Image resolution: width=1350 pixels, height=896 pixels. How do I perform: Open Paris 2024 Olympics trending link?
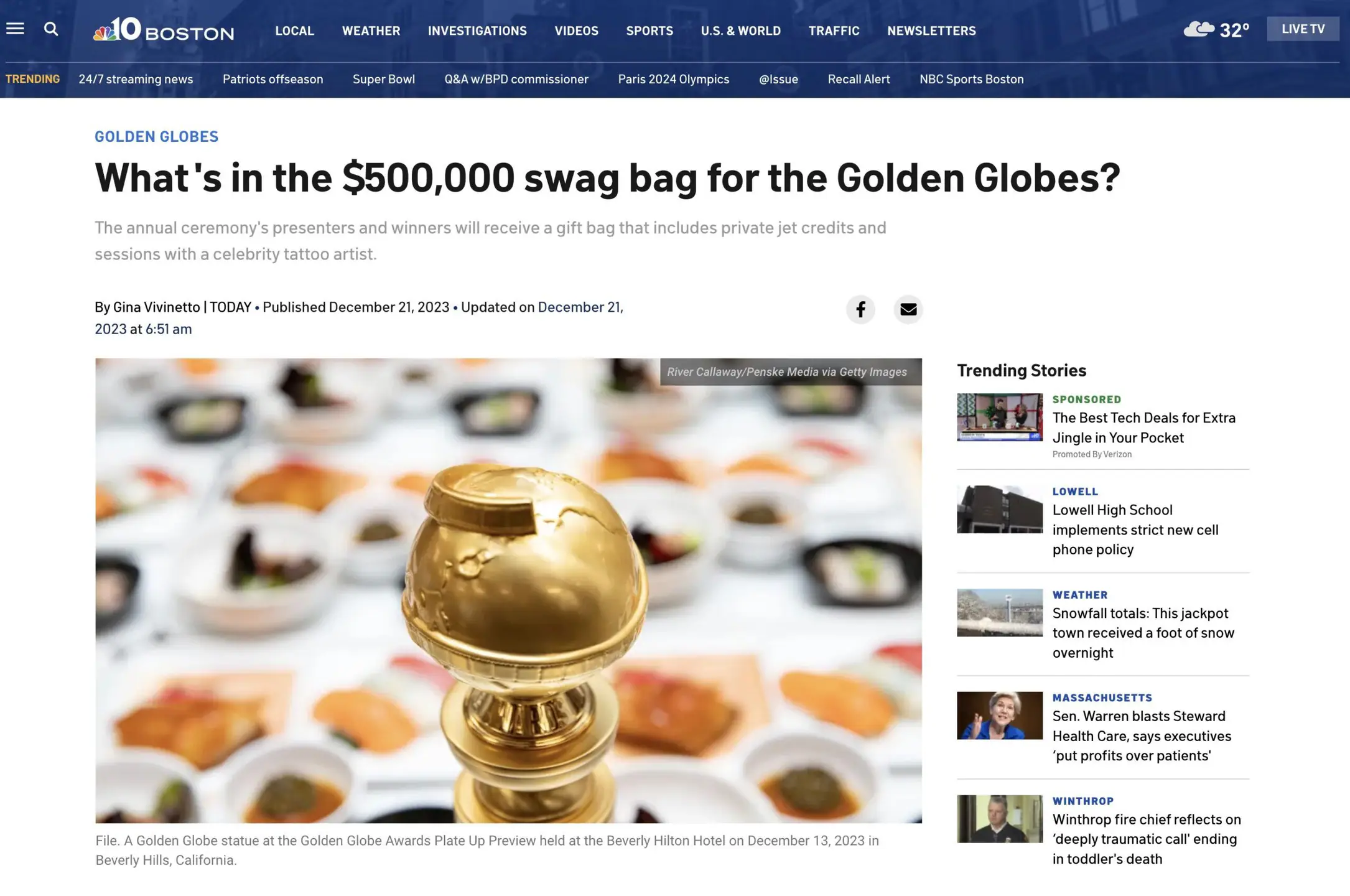[x=673, y=79]
